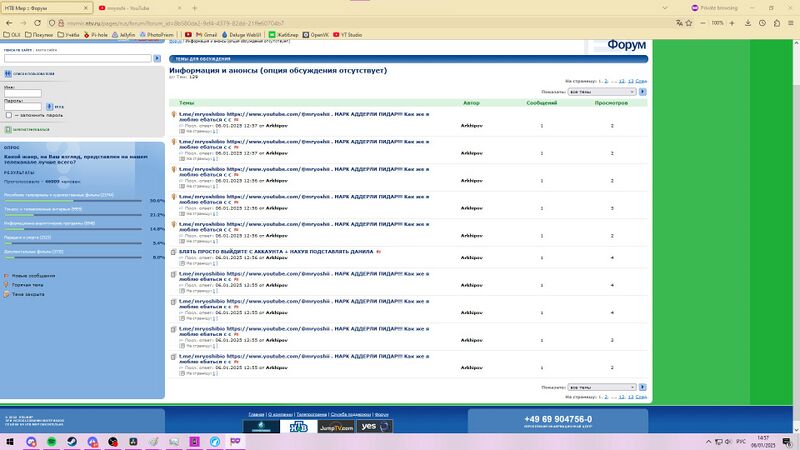Screen dimensions: 800x450
Task: Open Steam from the taskbar
Action: click(72, 441)
